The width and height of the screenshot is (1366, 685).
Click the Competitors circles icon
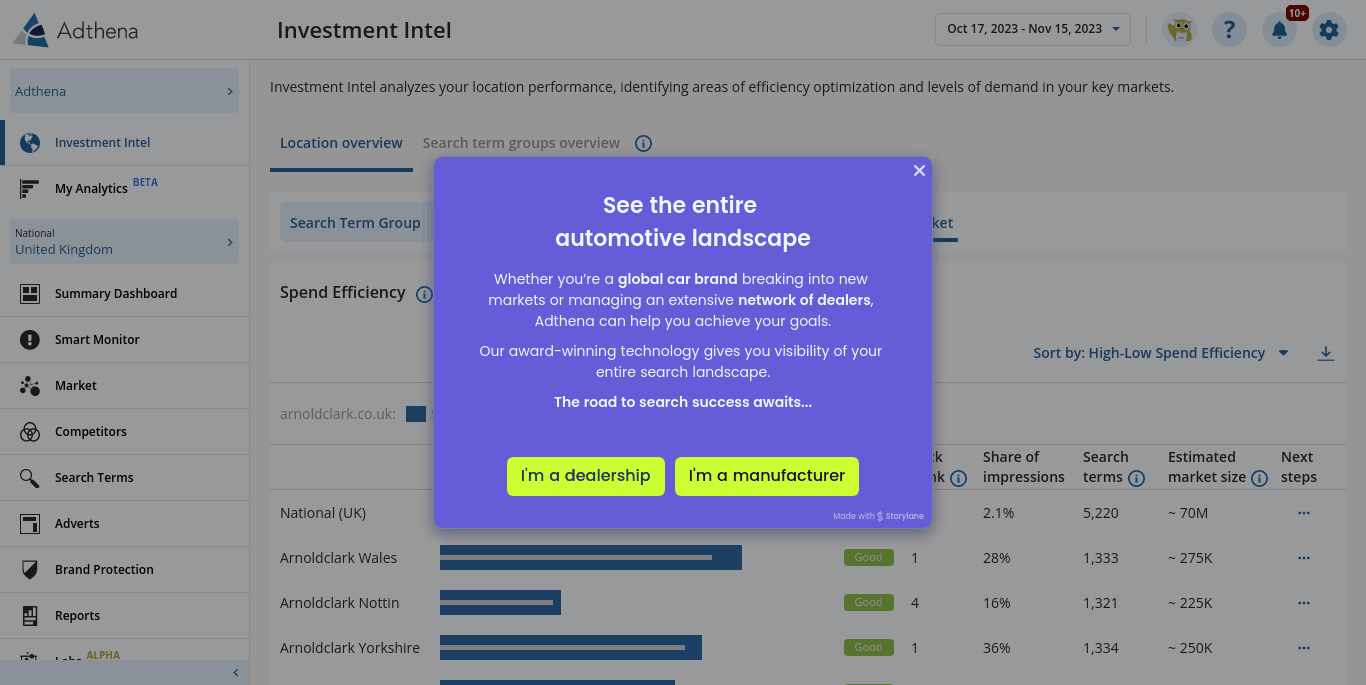tap(30, 432)
